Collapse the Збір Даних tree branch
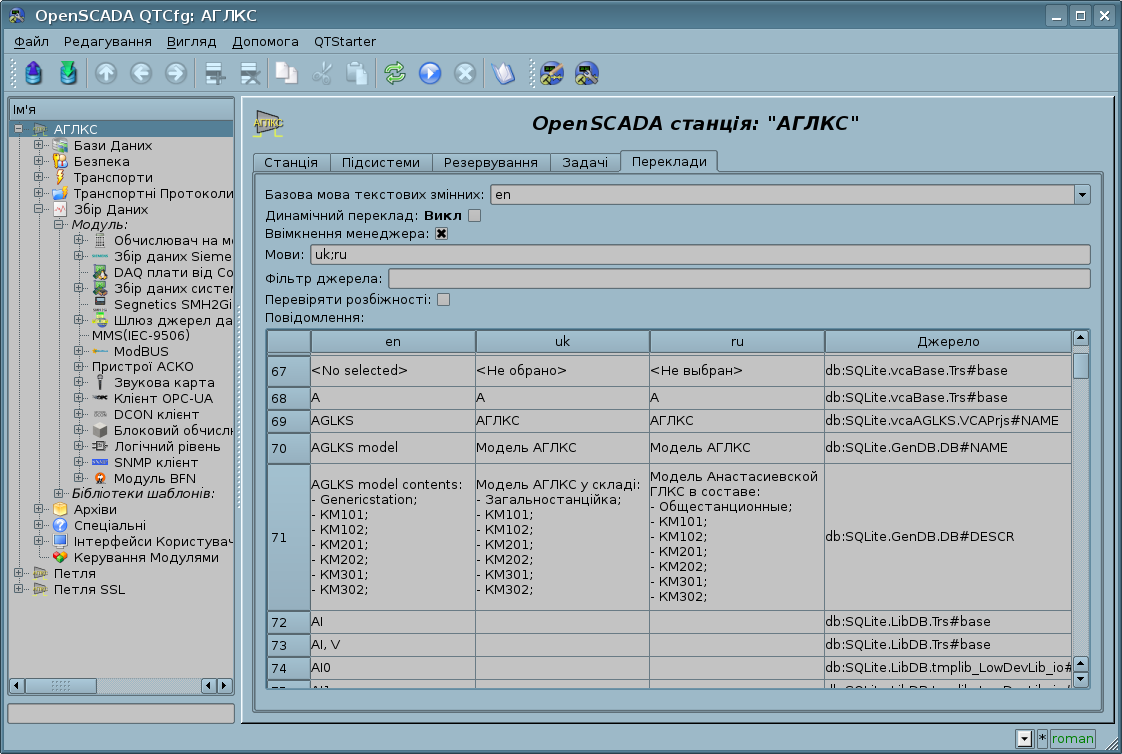 click(x=39, y=209)
